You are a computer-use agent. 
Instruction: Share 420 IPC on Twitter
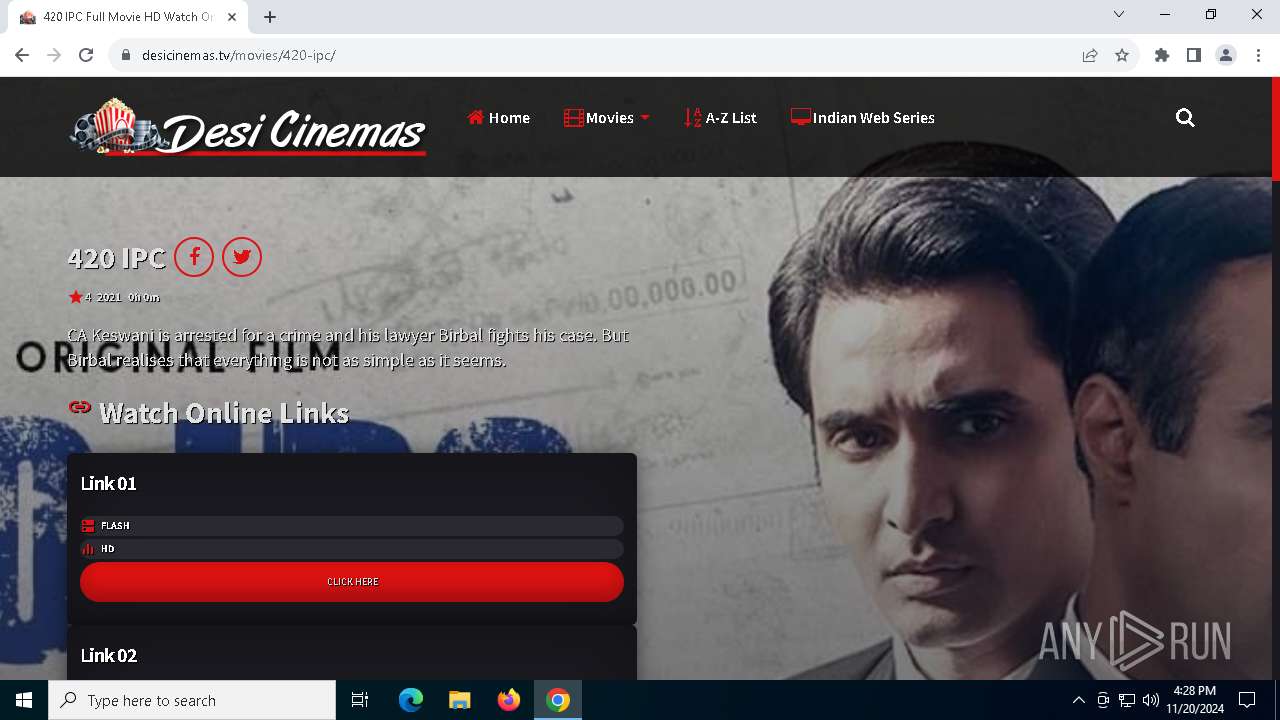click(242, 257)
